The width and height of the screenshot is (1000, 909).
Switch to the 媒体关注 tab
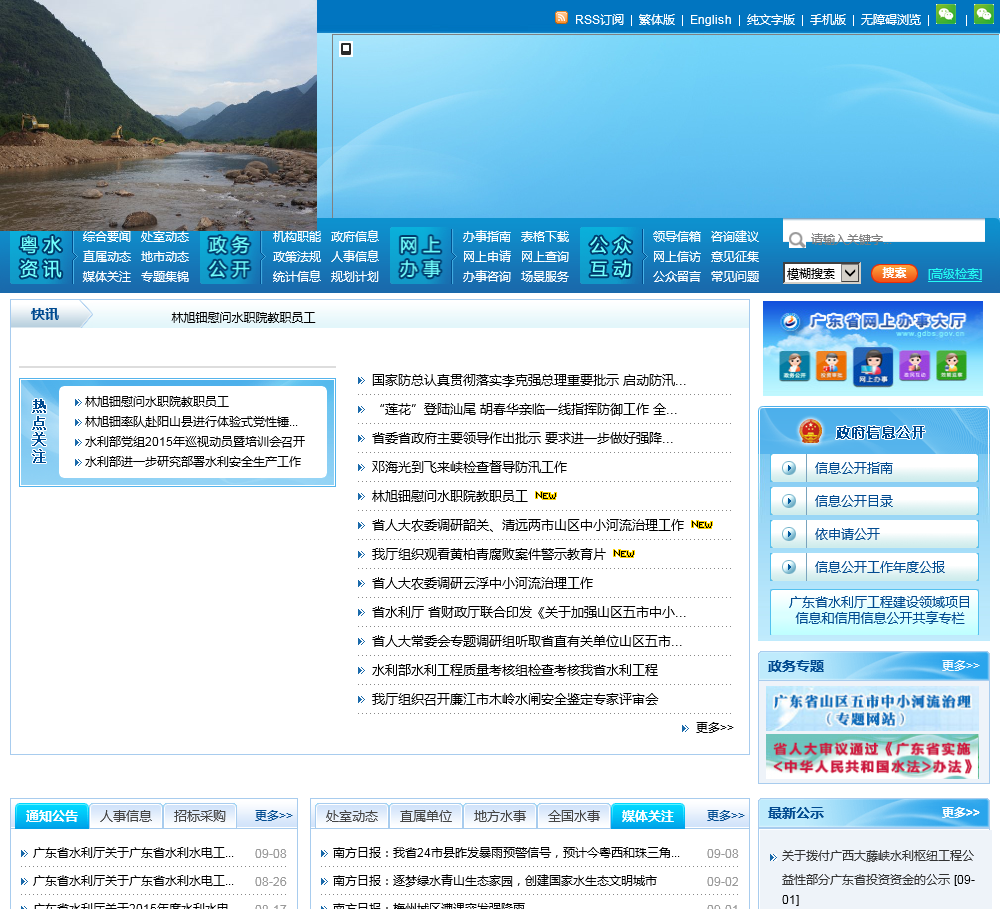647,816
